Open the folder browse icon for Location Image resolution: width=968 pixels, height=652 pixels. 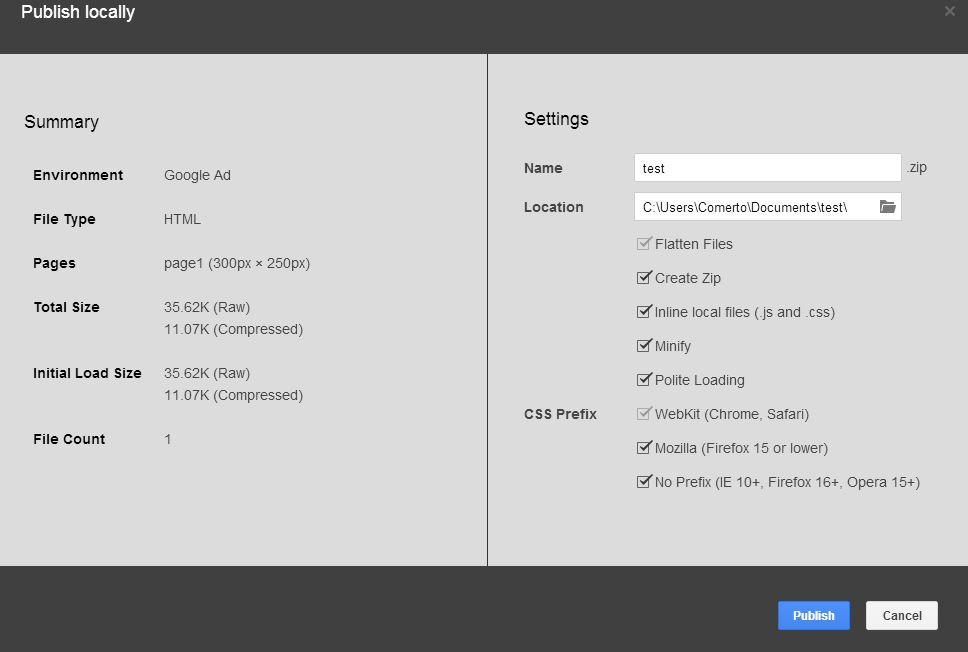[887, 207]
